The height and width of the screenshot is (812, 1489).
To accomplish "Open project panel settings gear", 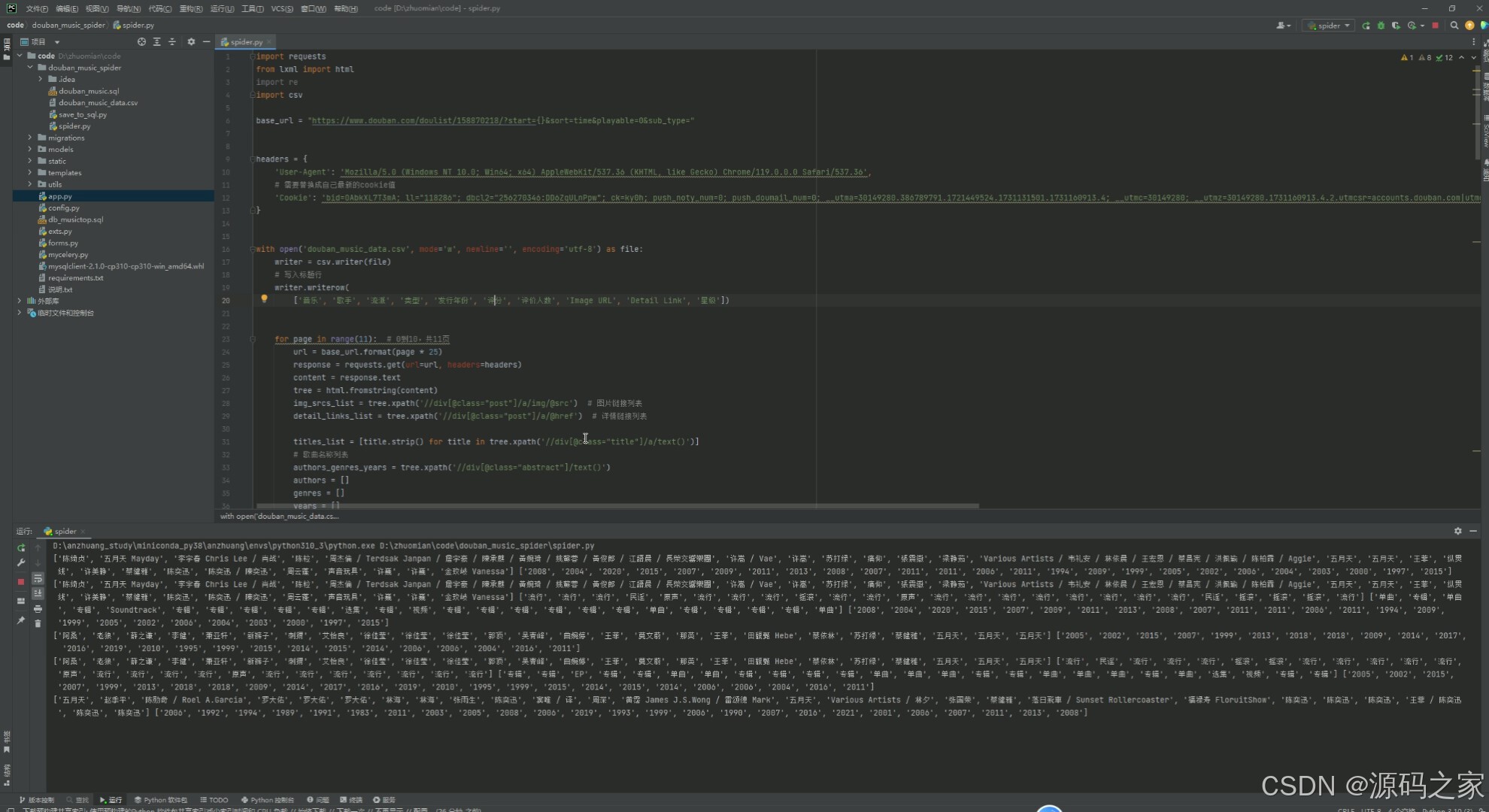I will (x=191, y=42).
